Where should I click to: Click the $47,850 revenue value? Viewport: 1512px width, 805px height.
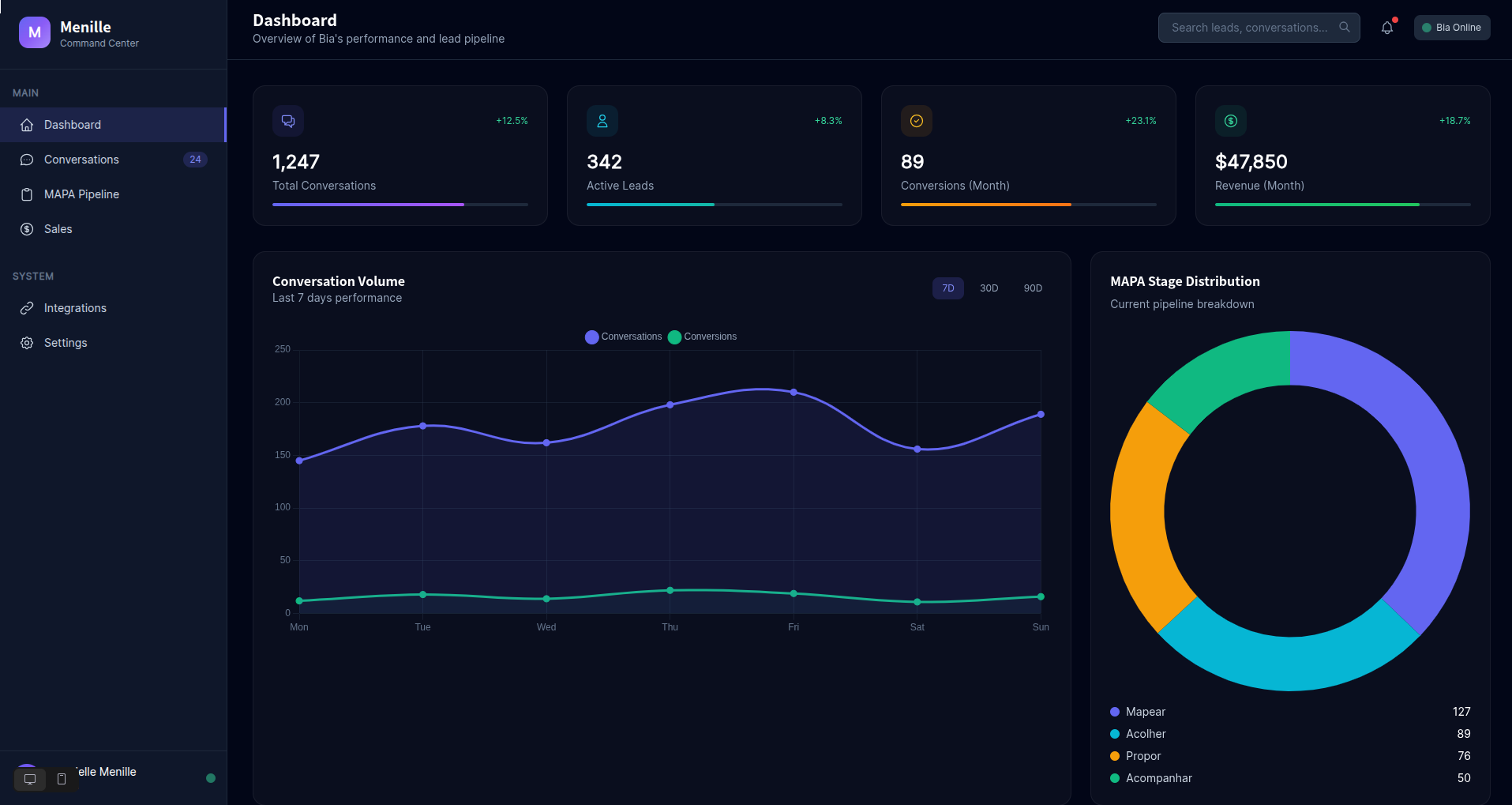tap(1251, 162)
